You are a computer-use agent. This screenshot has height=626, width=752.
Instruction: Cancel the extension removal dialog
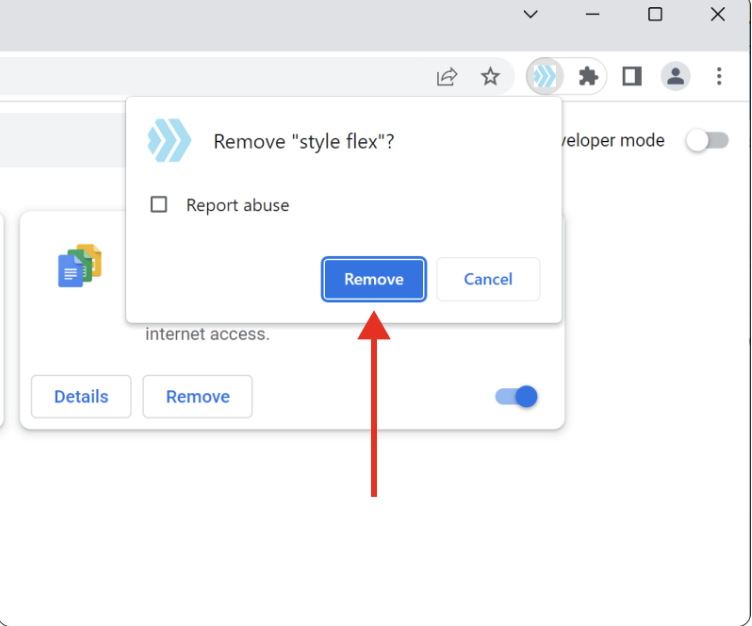(x=488, y=279)
